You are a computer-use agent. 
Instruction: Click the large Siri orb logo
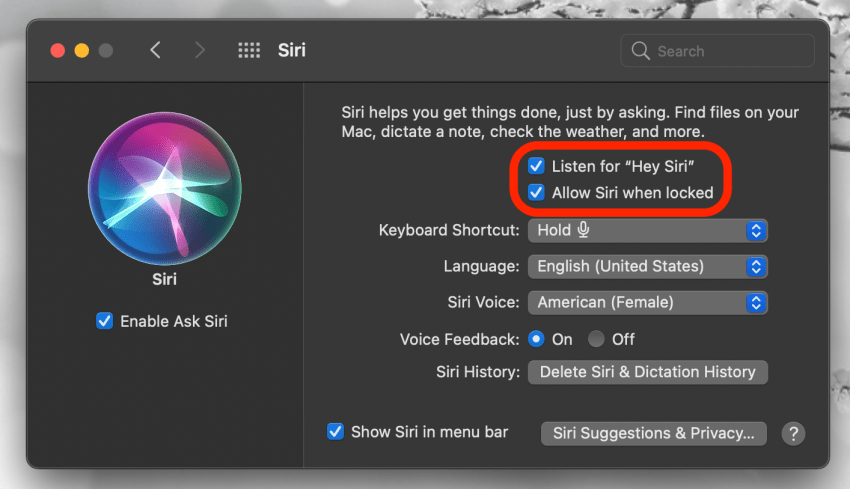pos(165,187)
